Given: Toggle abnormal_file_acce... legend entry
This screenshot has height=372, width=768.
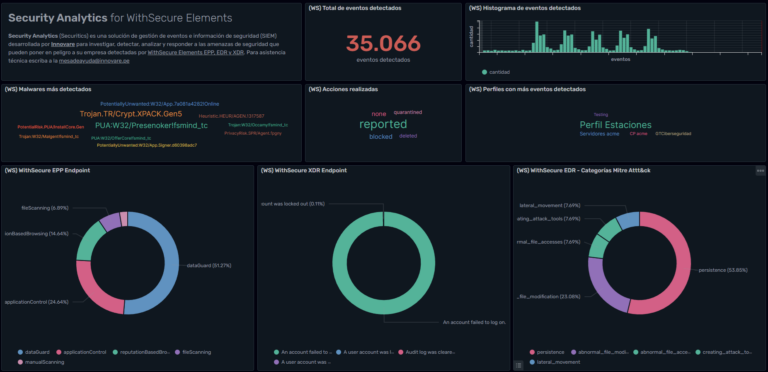Looking at the screenshot, I should (x=661, y=351).
